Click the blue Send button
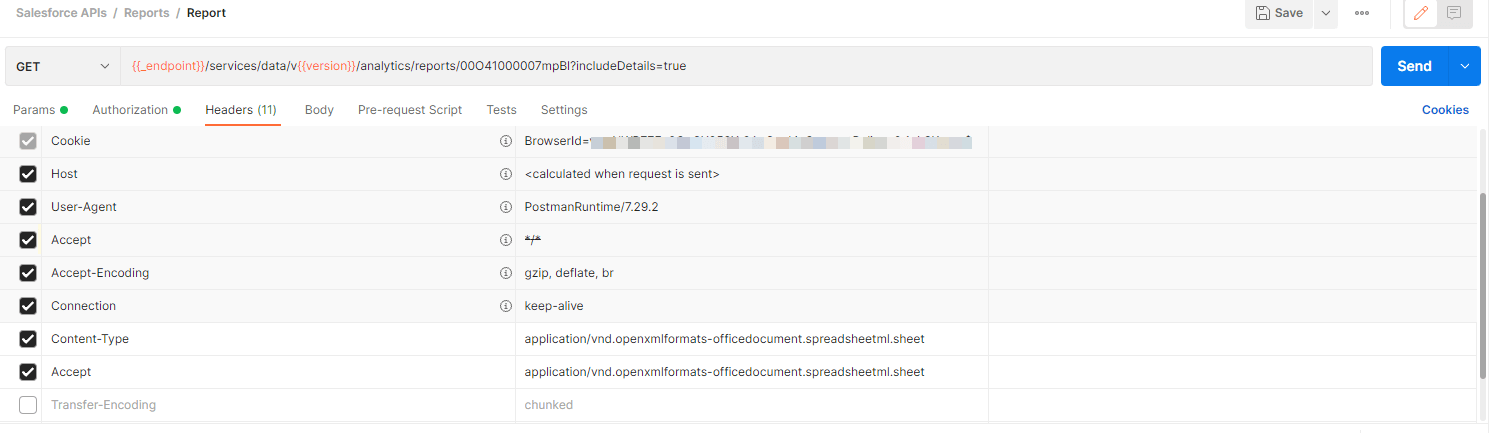Viewport: 1490px width, 433px height. [1414, 66]
